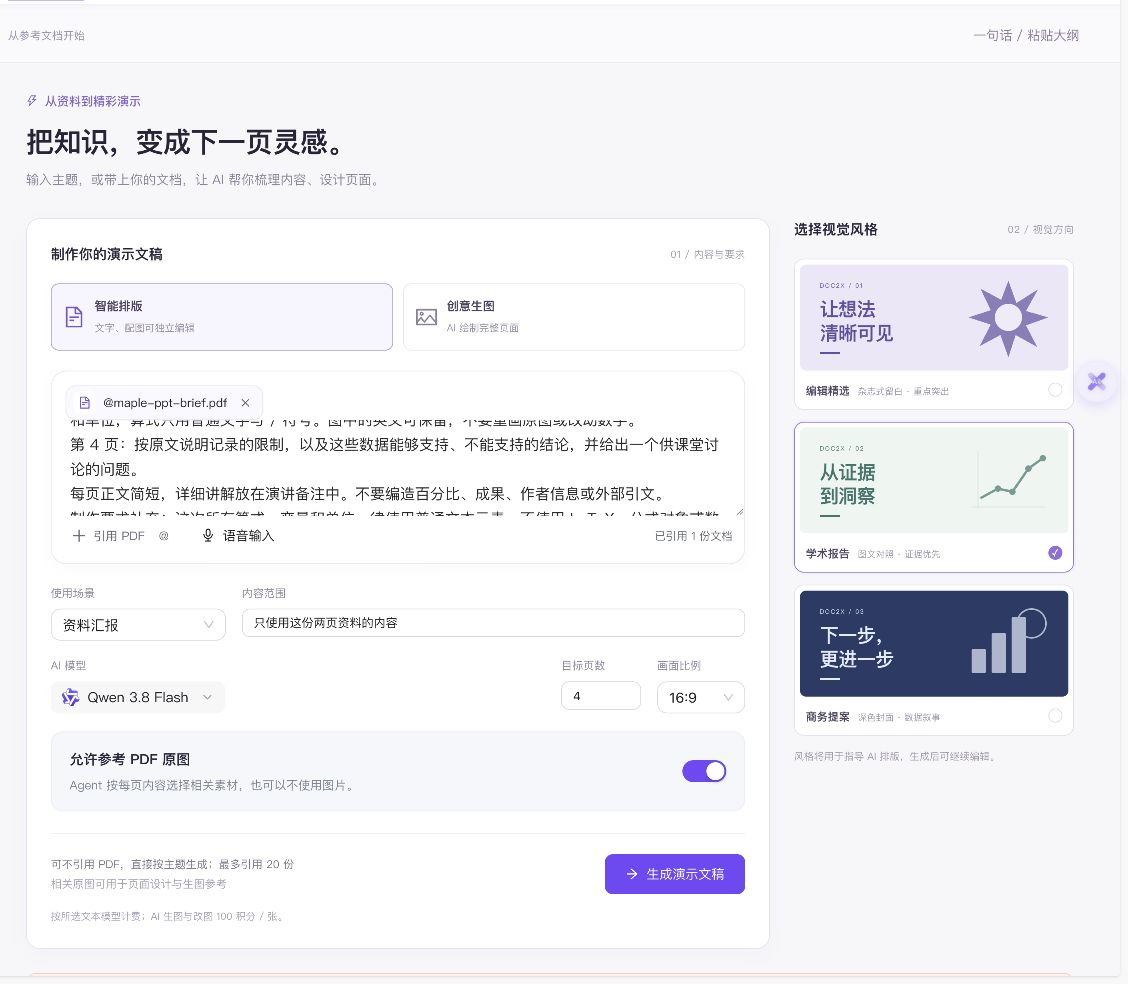This screenshot has height=984, width=1128.
Task: Open 一句话 / 粘贴大纲 in the top bar
Action: coord(1026,35)
